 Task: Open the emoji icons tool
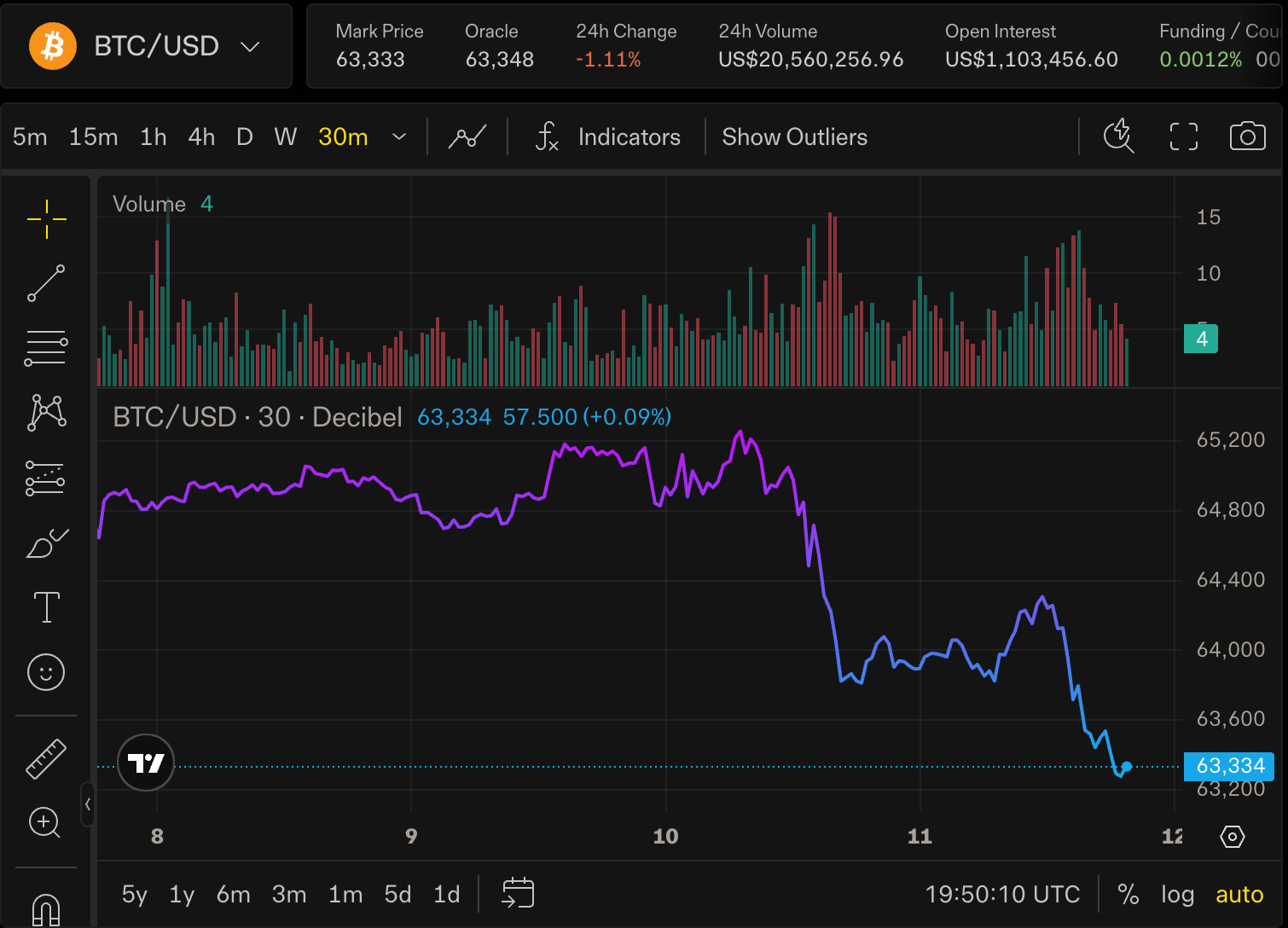click(46, 672)
